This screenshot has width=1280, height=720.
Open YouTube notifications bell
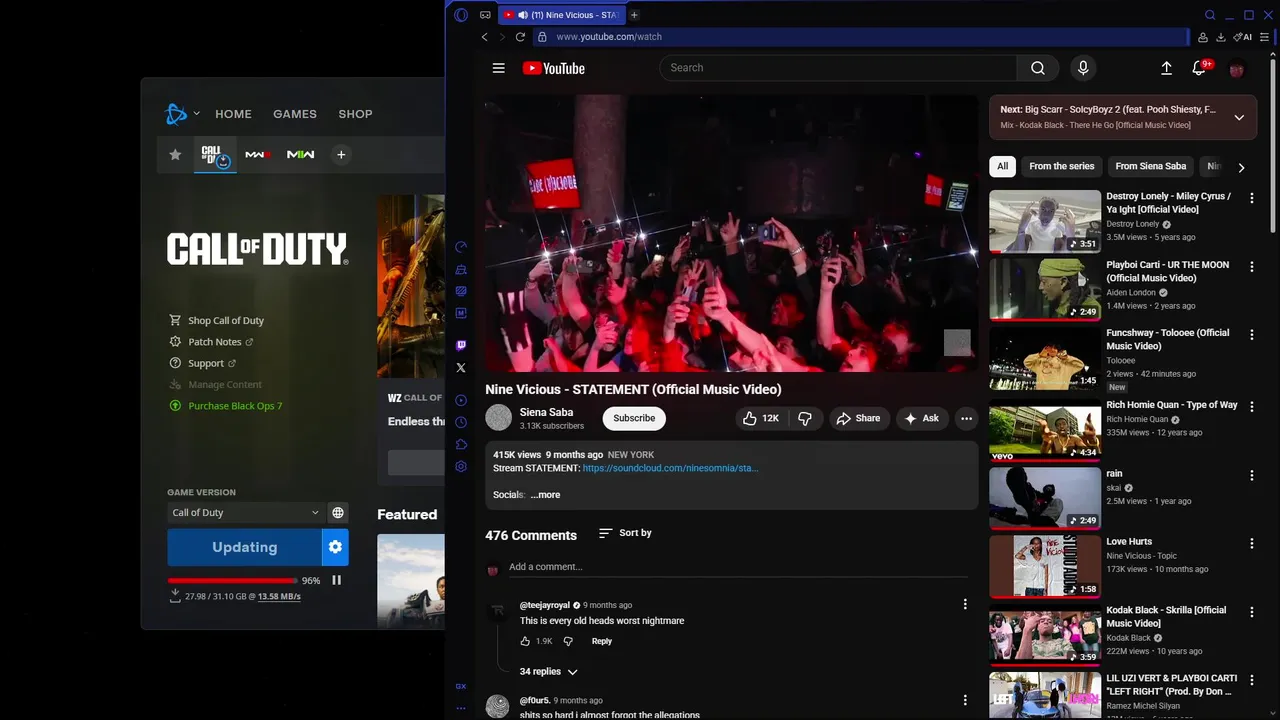pos(1199,68)
